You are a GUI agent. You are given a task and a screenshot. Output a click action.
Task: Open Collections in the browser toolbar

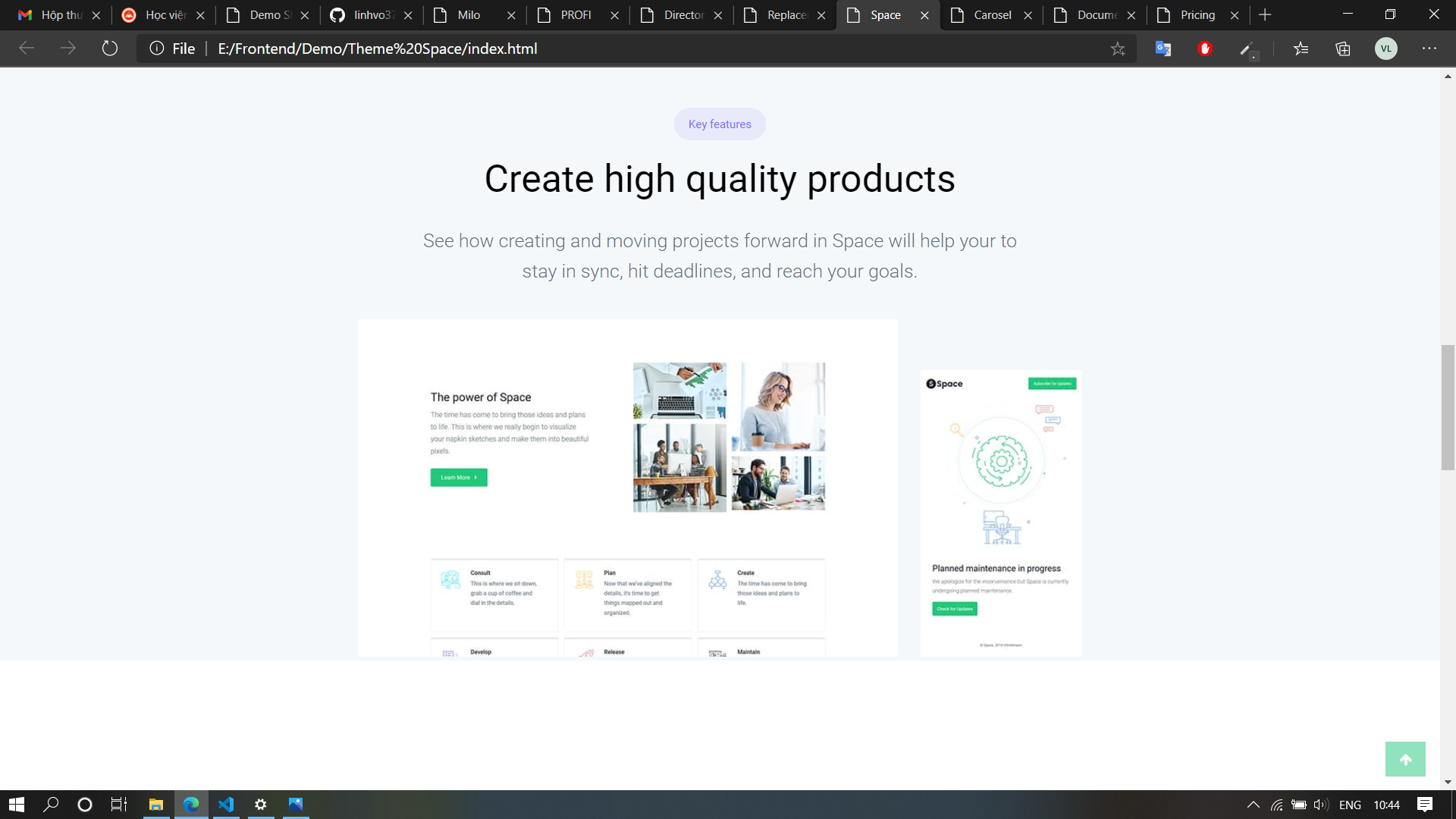pos(1342,49)
